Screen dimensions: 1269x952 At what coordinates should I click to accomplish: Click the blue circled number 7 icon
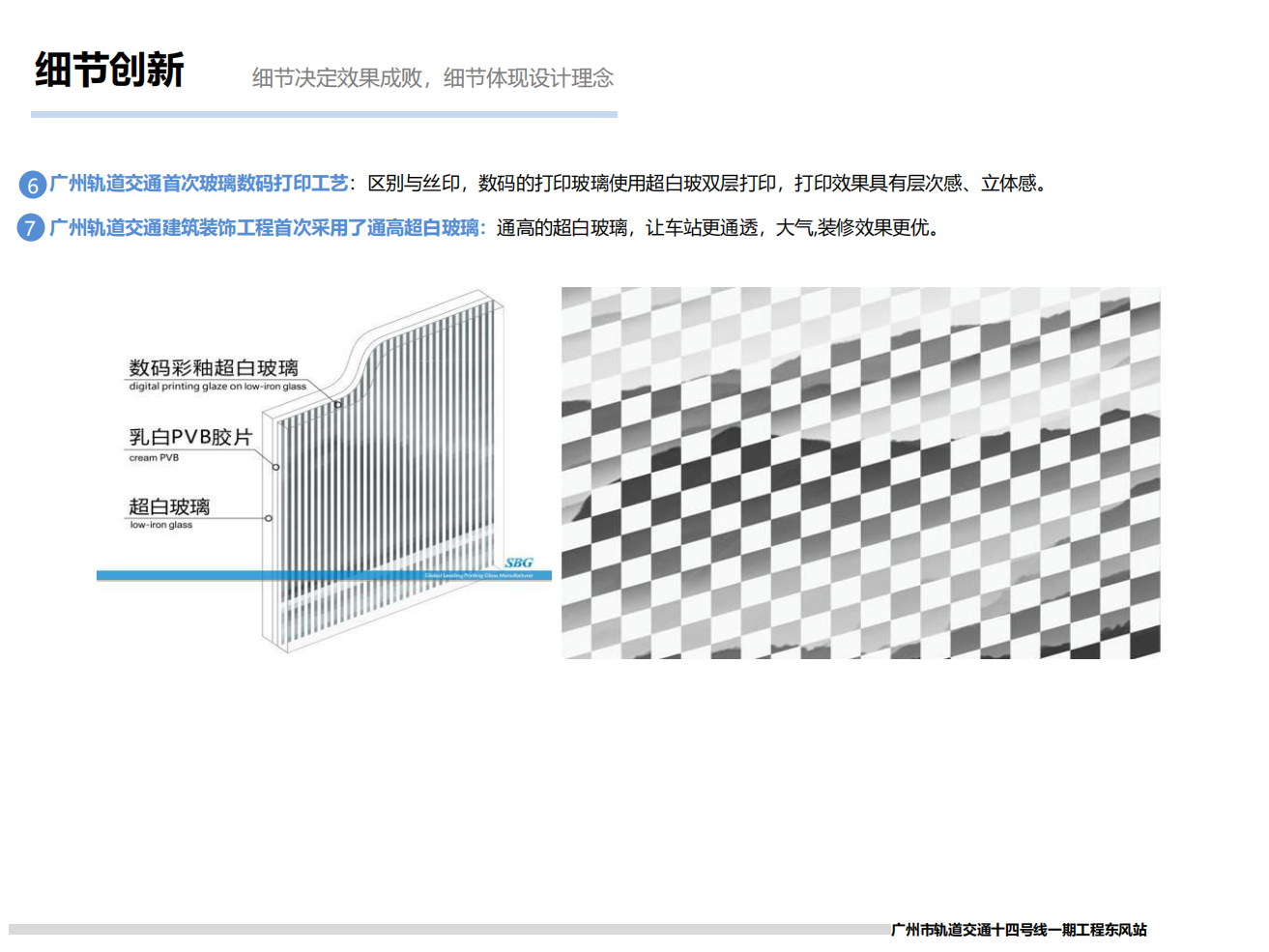(31, 228)
